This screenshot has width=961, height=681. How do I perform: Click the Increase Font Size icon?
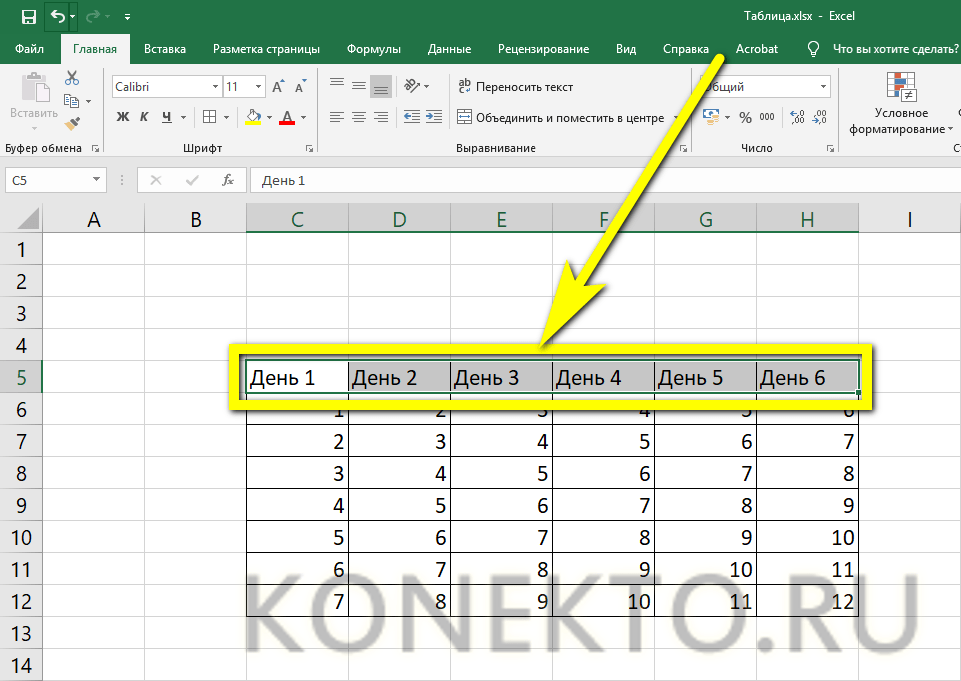(278, 86)
